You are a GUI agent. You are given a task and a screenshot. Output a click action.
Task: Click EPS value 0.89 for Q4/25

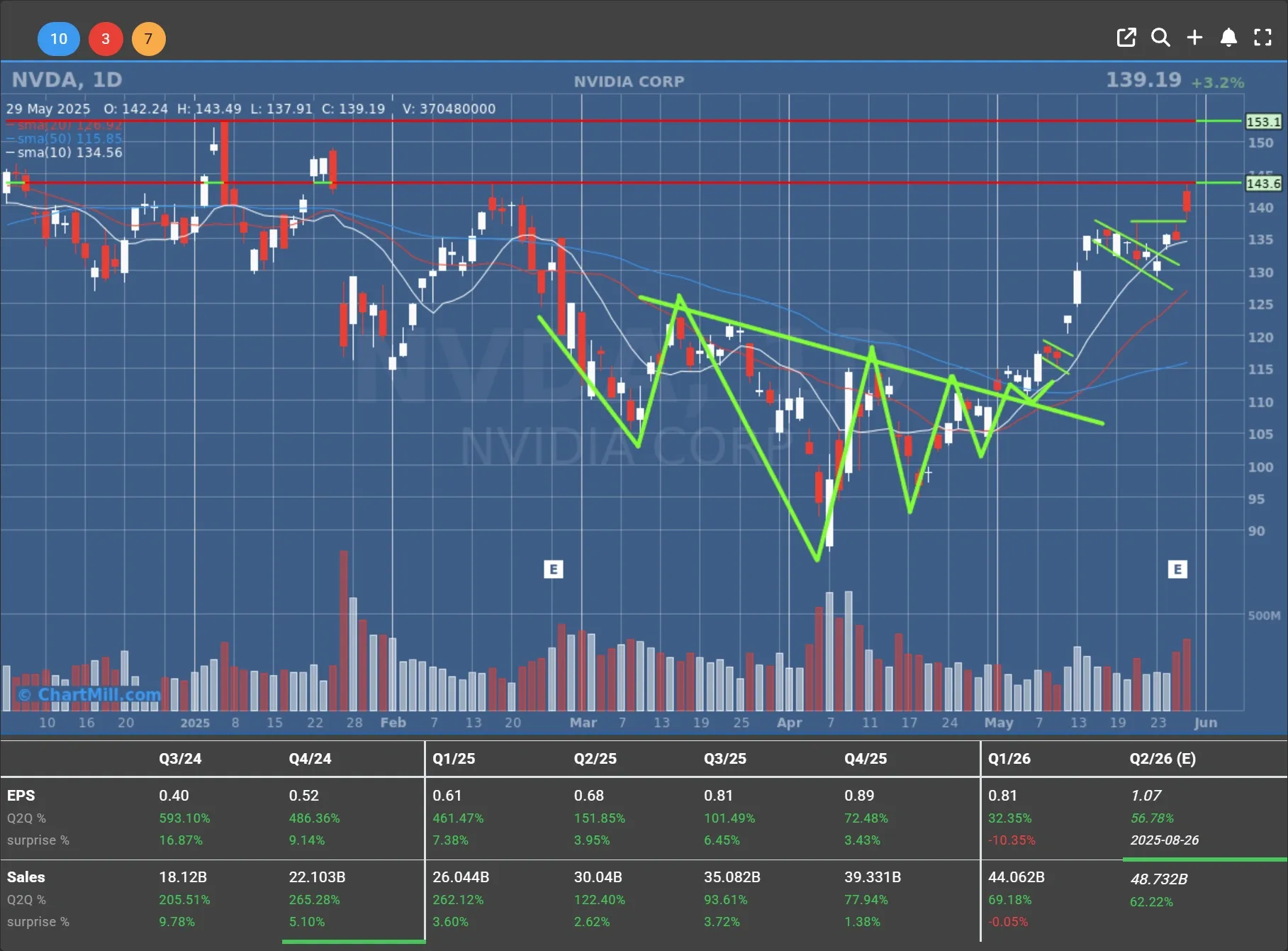tap(859, 796)
